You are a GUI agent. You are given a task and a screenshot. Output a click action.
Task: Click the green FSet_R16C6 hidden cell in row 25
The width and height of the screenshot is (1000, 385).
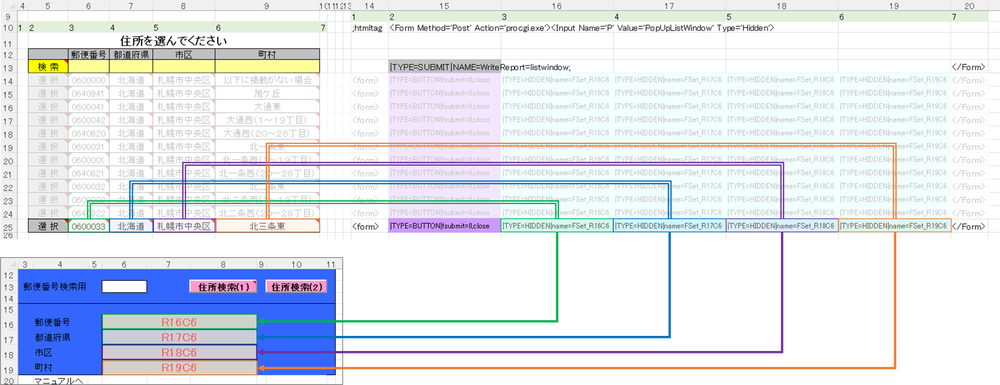pos(557,226)
